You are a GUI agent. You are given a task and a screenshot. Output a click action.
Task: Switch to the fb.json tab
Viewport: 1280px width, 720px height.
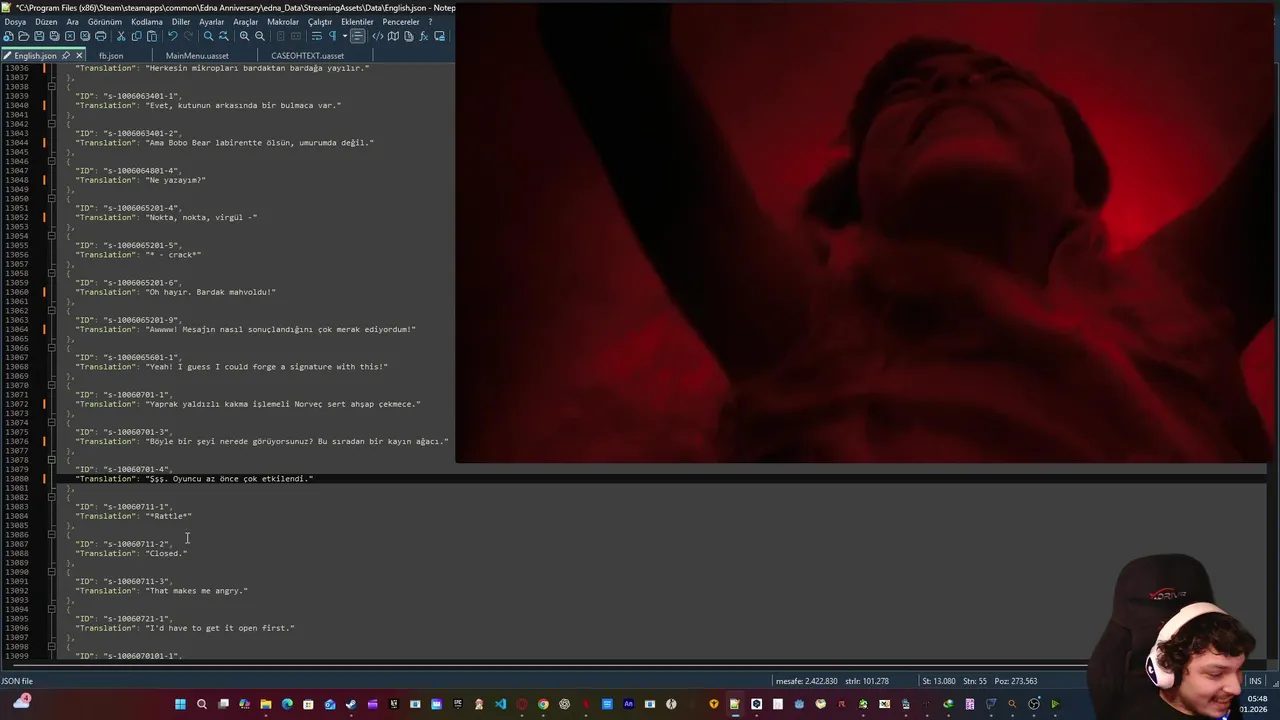point(111,56)
